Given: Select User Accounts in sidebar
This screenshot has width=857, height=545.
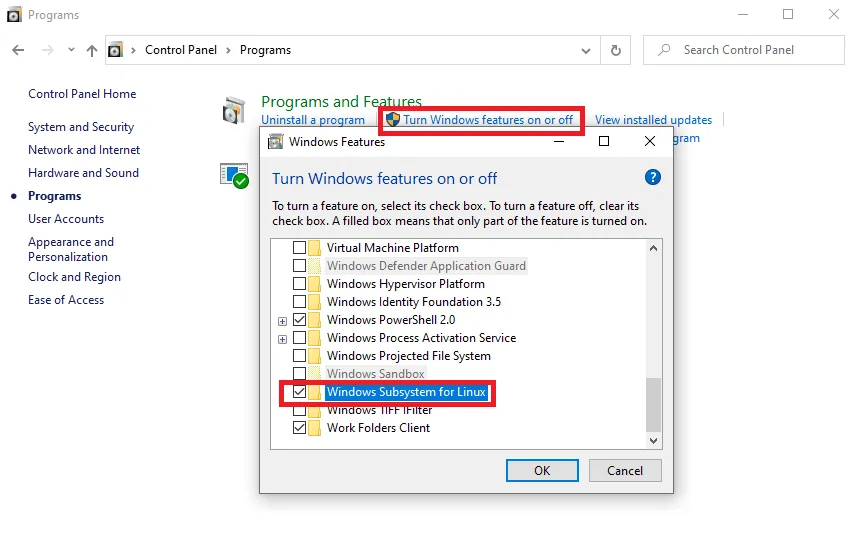Looking at the screenshot, I should [66, 219].
